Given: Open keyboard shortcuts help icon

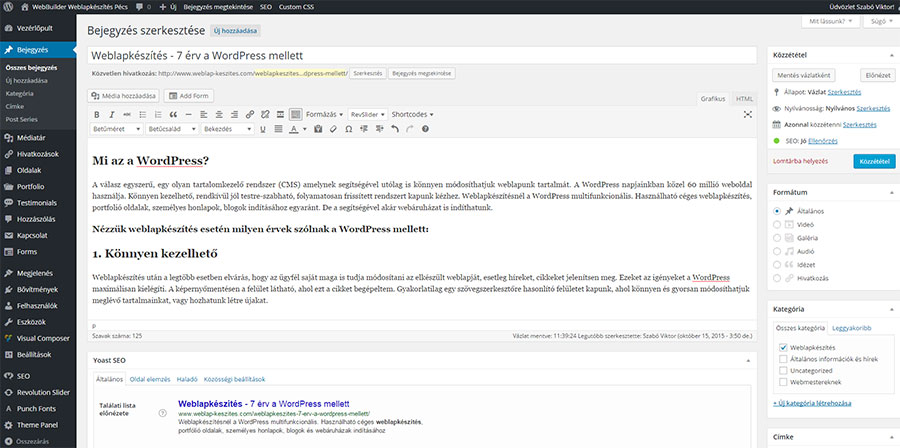Looking at the screenshot, I should pyautogui.click(x=425, y=129).
